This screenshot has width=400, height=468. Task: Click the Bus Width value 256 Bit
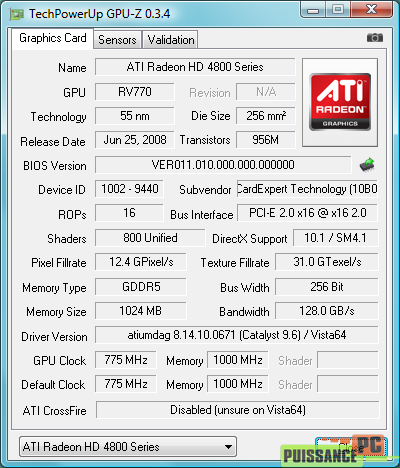(x=327, y=287)
